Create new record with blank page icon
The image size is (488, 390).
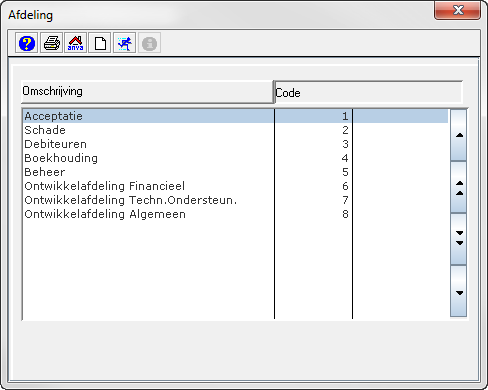pos(100,43)
